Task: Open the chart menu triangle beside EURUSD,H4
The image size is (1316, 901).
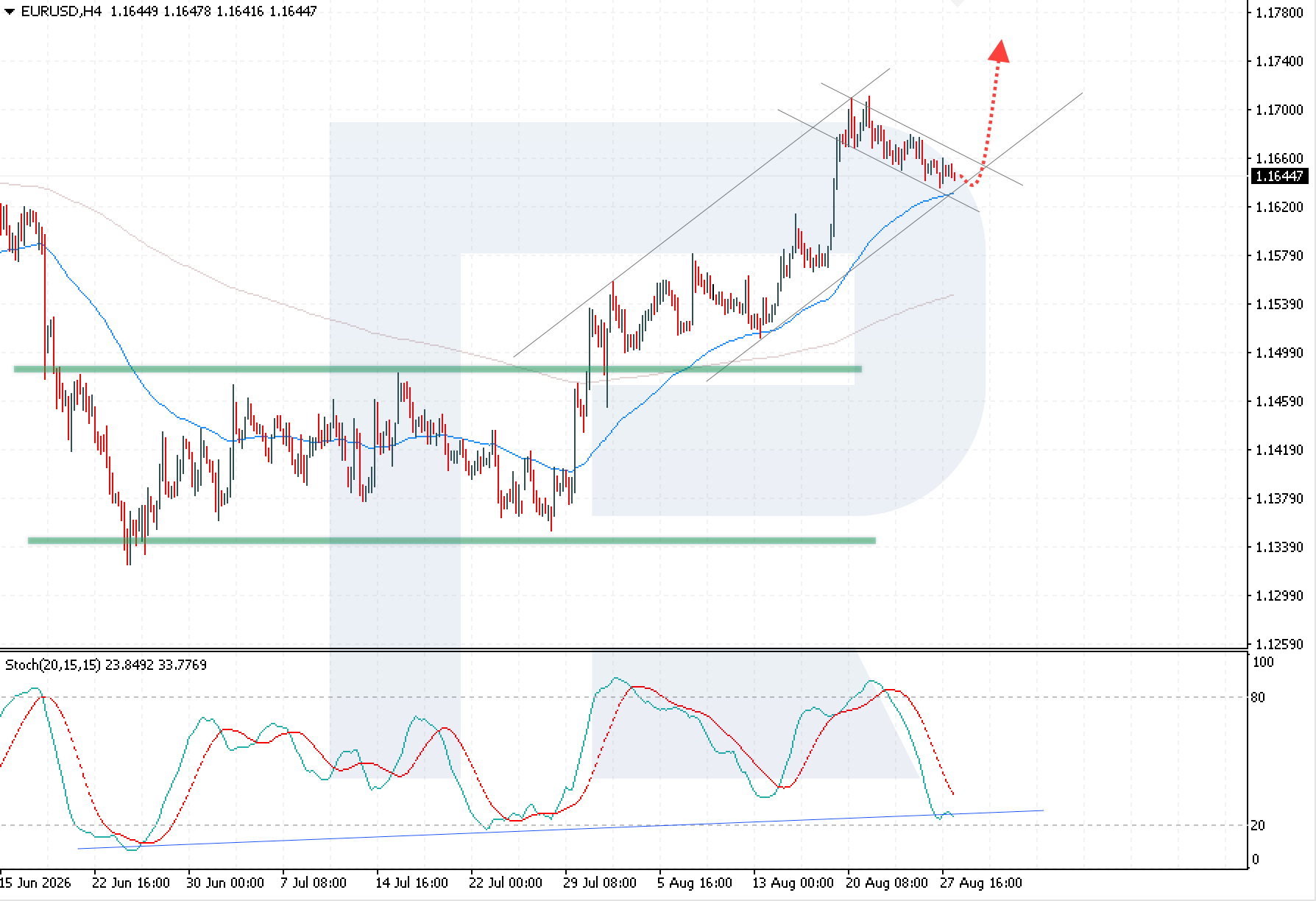Action: (x=9, y=11)
